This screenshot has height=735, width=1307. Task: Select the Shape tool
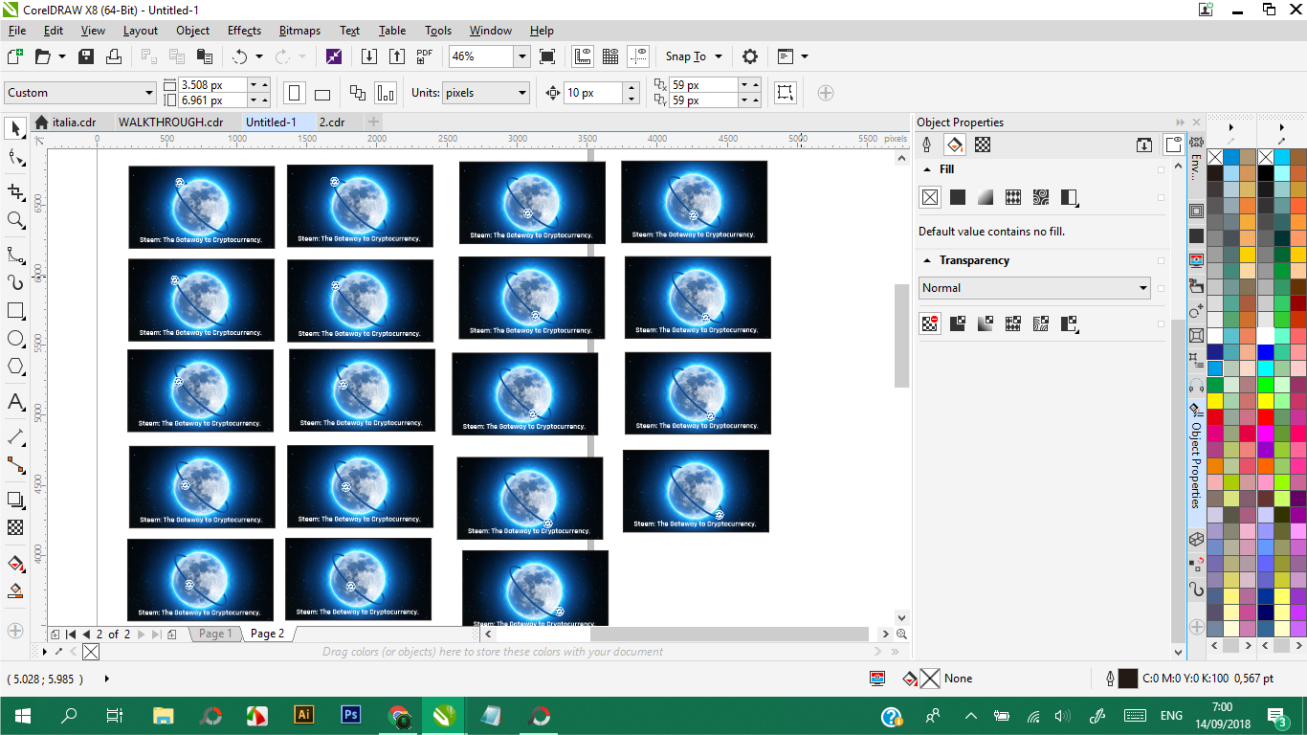point(15,157)
